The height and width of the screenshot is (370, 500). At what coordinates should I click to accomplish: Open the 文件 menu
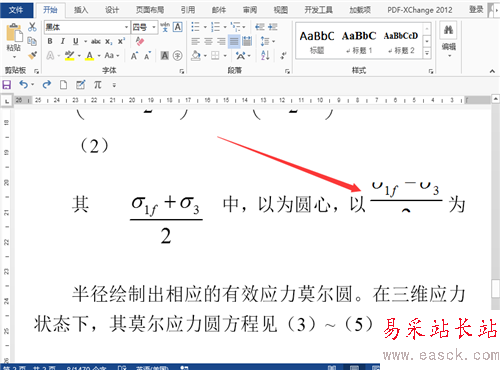16,10
